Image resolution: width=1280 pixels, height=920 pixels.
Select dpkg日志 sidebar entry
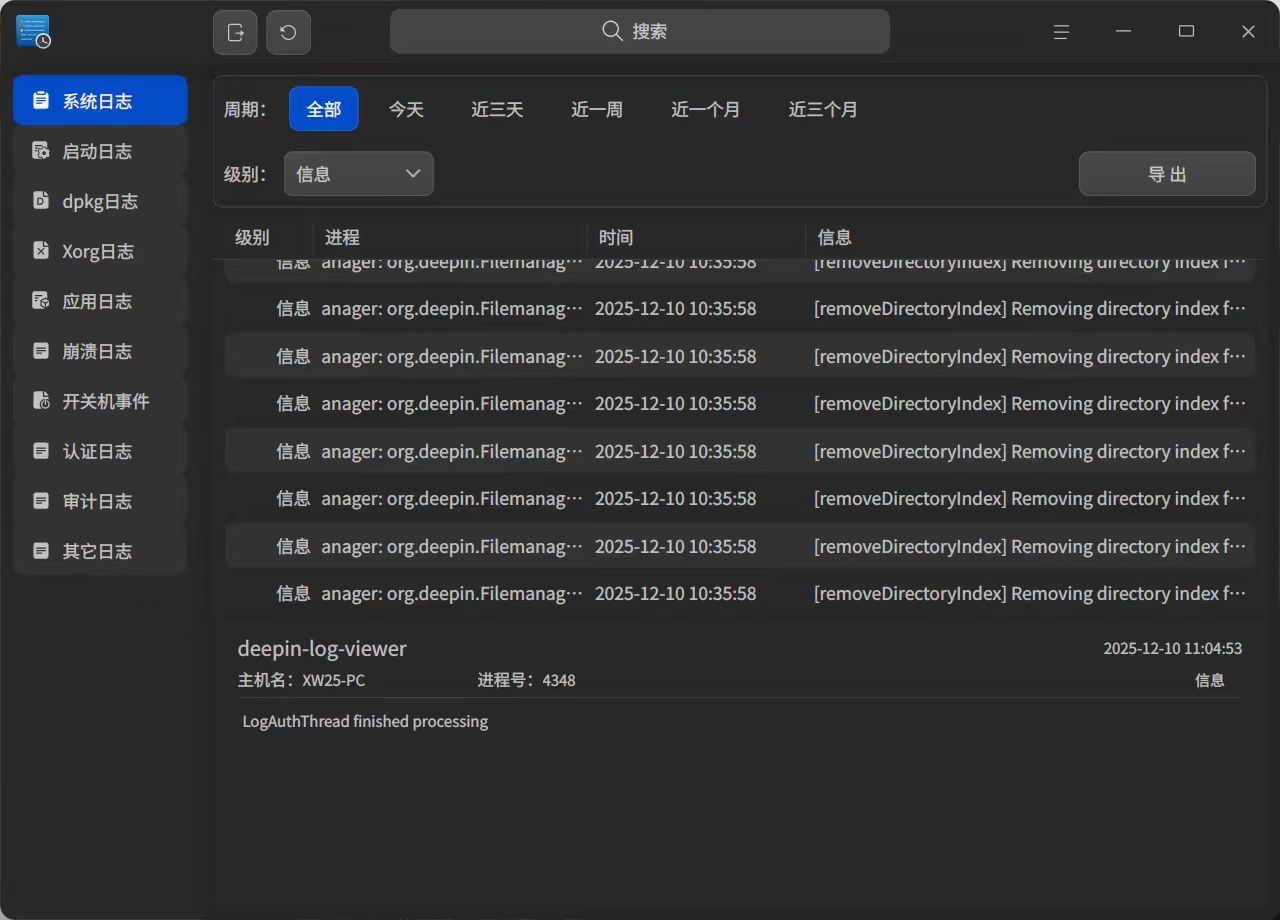[x=99, y=201]
